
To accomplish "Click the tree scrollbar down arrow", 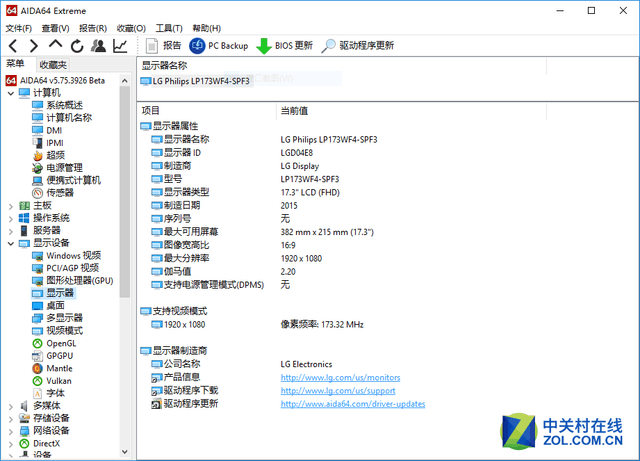I will click(x=124, y=452).
